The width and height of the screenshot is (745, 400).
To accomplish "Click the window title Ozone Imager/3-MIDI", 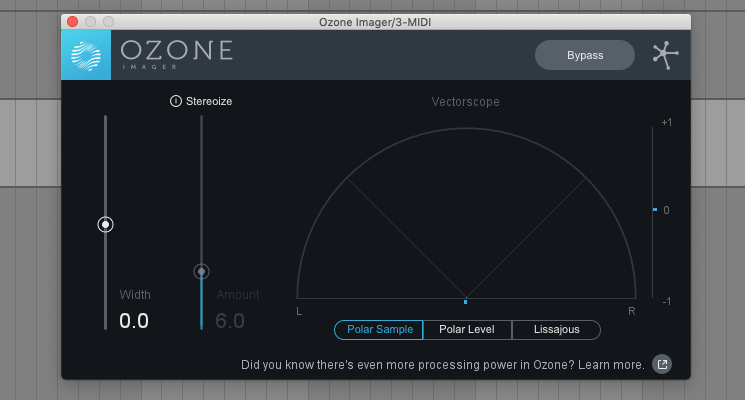I will pyautogui.click(x=375, y=22).
